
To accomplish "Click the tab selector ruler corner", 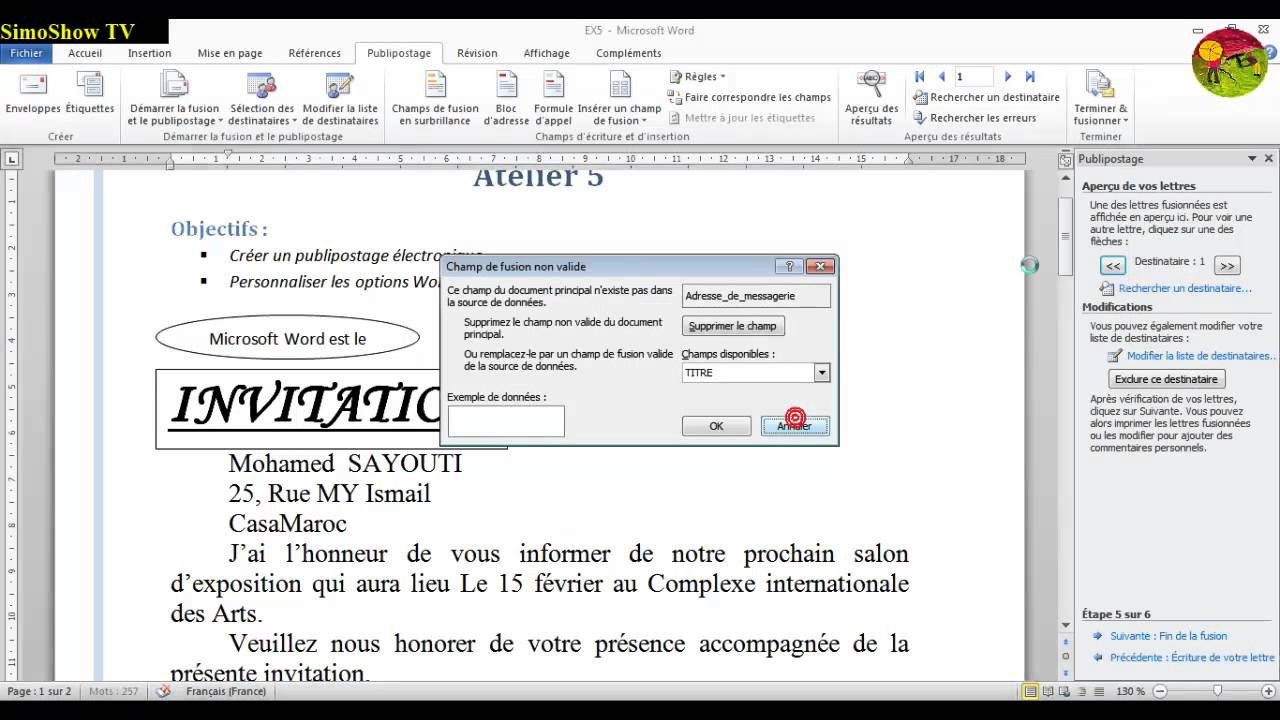I will pos(12,159).
